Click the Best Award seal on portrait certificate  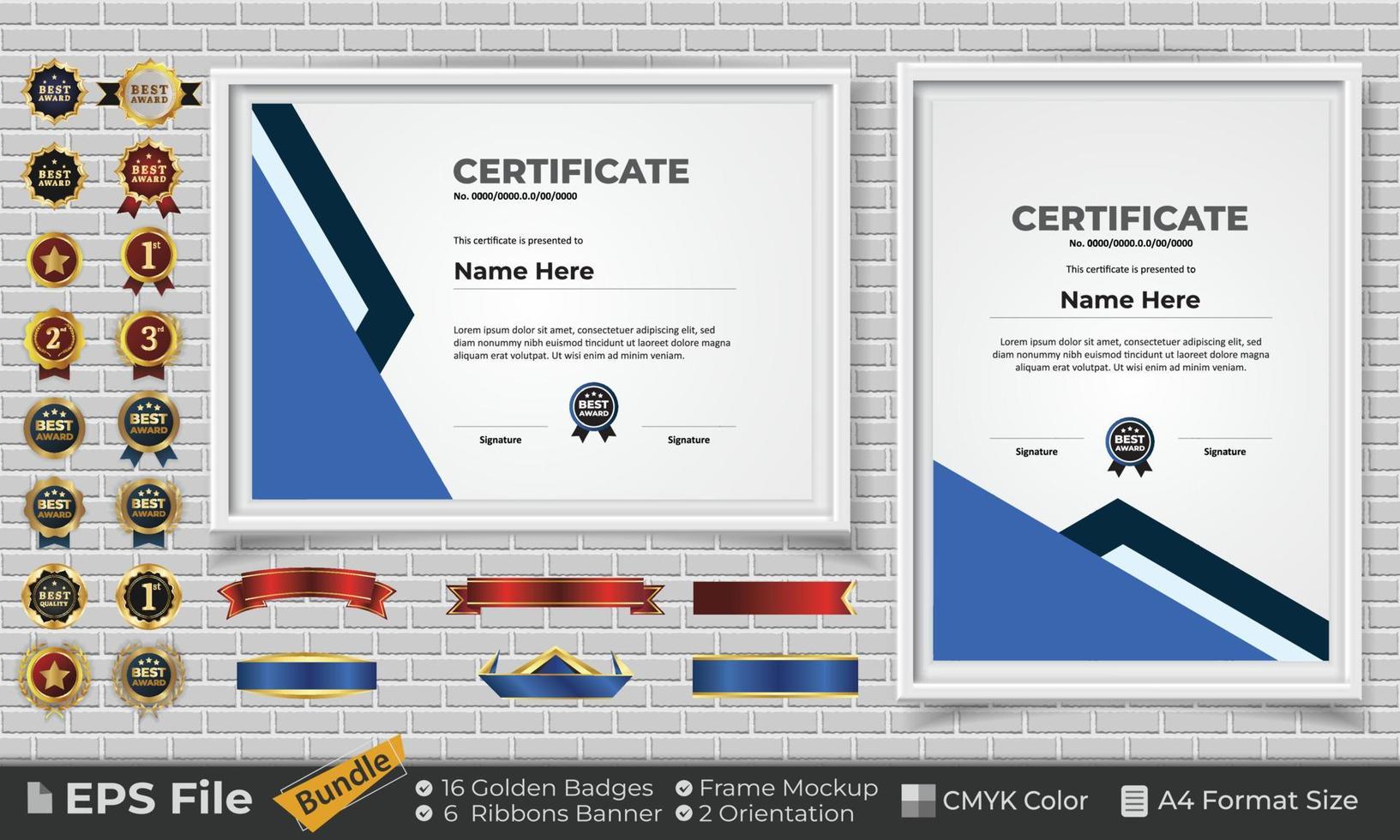tap(1129, 447)
